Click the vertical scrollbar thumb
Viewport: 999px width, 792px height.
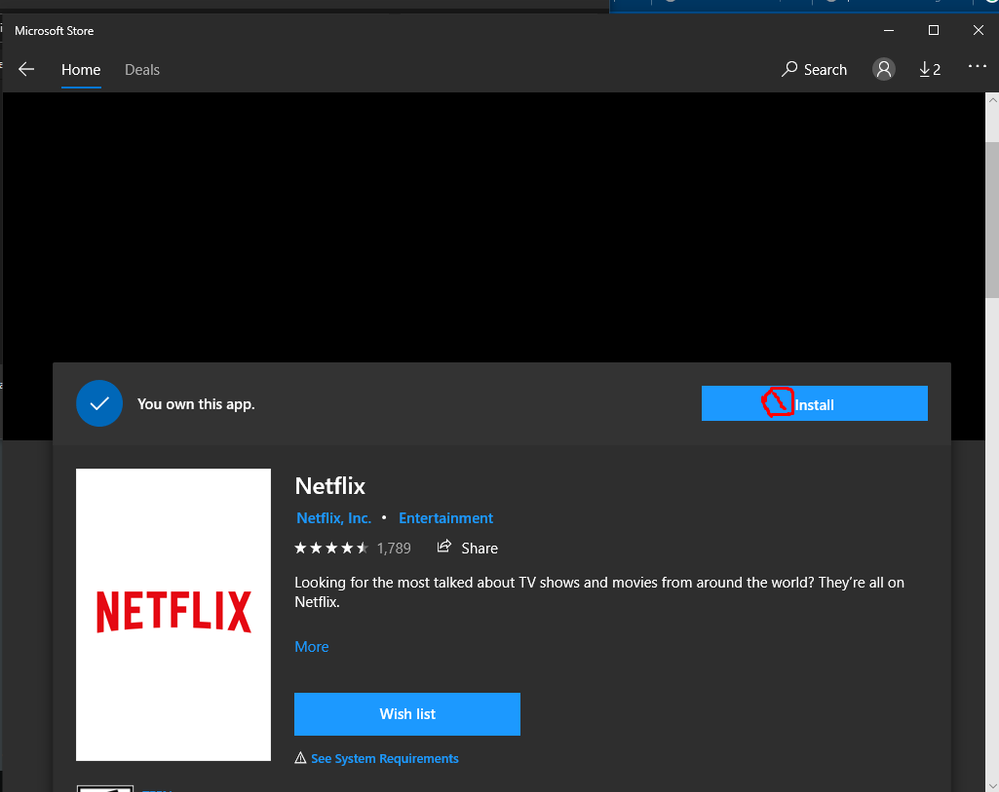click(992, 219)
